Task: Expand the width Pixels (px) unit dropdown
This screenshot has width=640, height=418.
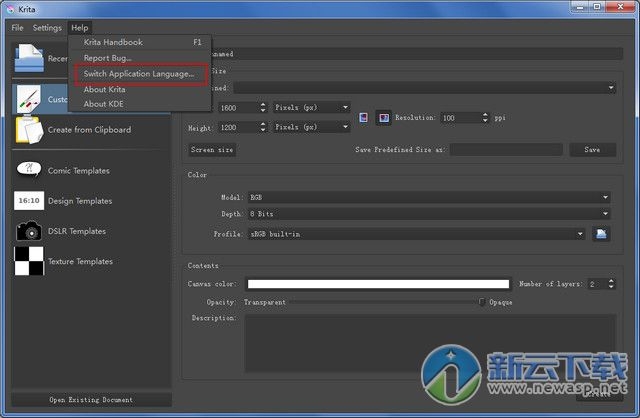Action: click(x=311, y=107)
